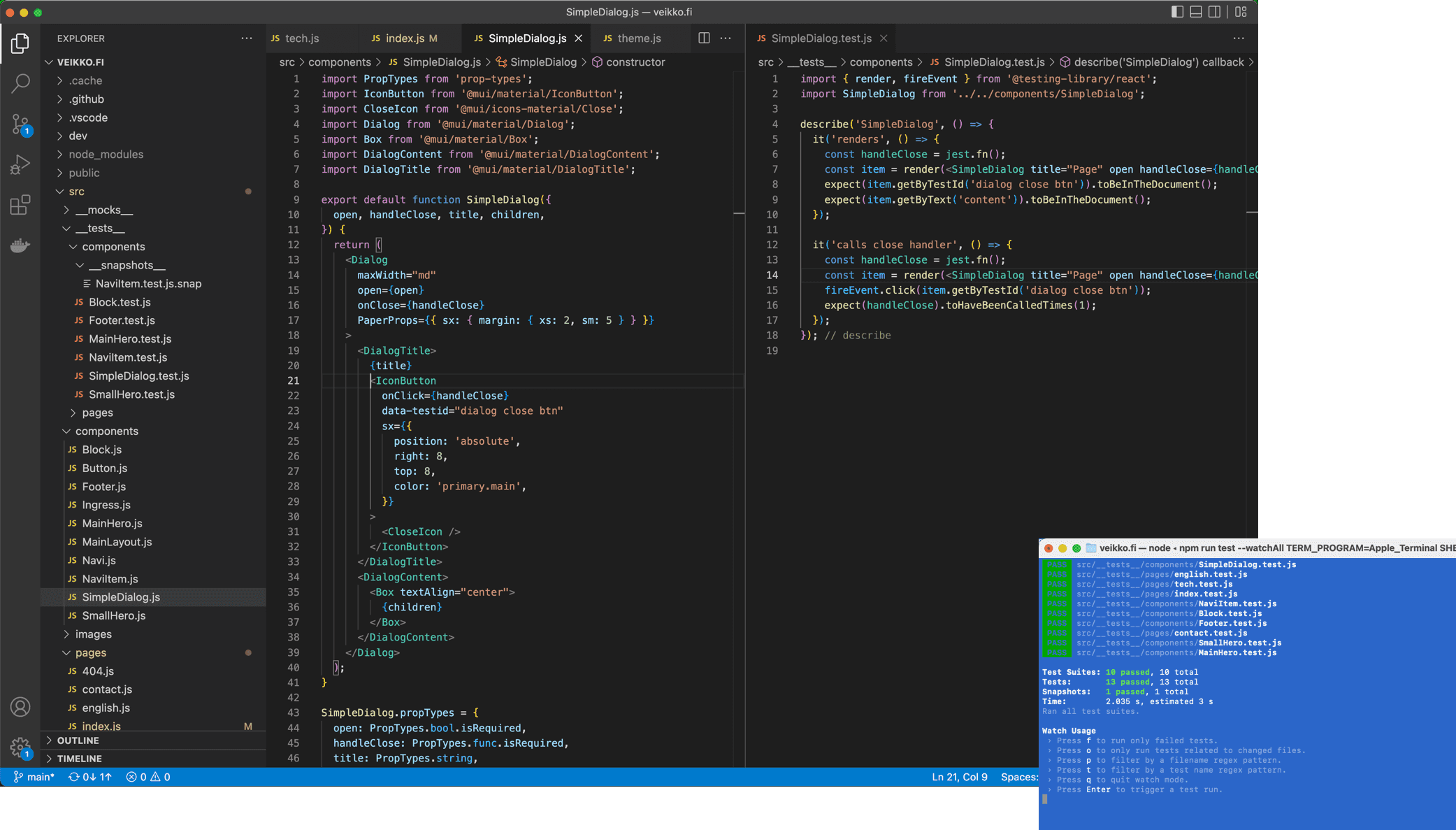The width and height of the screenshot is (1456, 830).
Task: Open the Docker view in activity bar
Action: click(20, 245)
